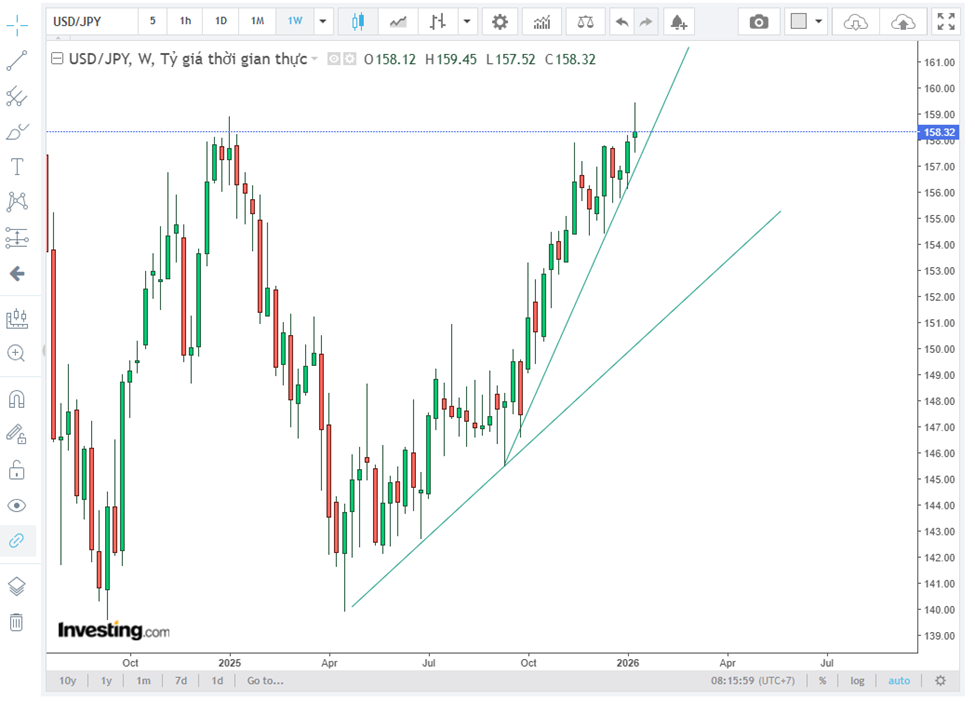Expand the legend title dropdown arrow

(x=315, y=59)
